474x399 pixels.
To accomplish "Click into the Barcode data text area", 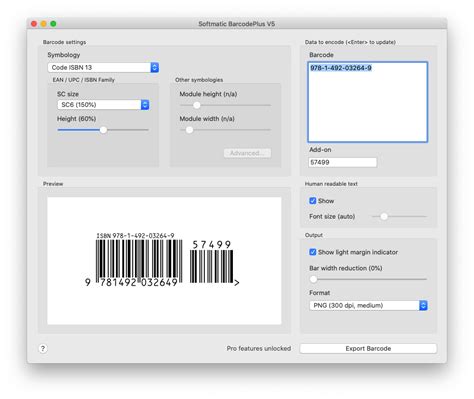I will [x=368, y=102].
